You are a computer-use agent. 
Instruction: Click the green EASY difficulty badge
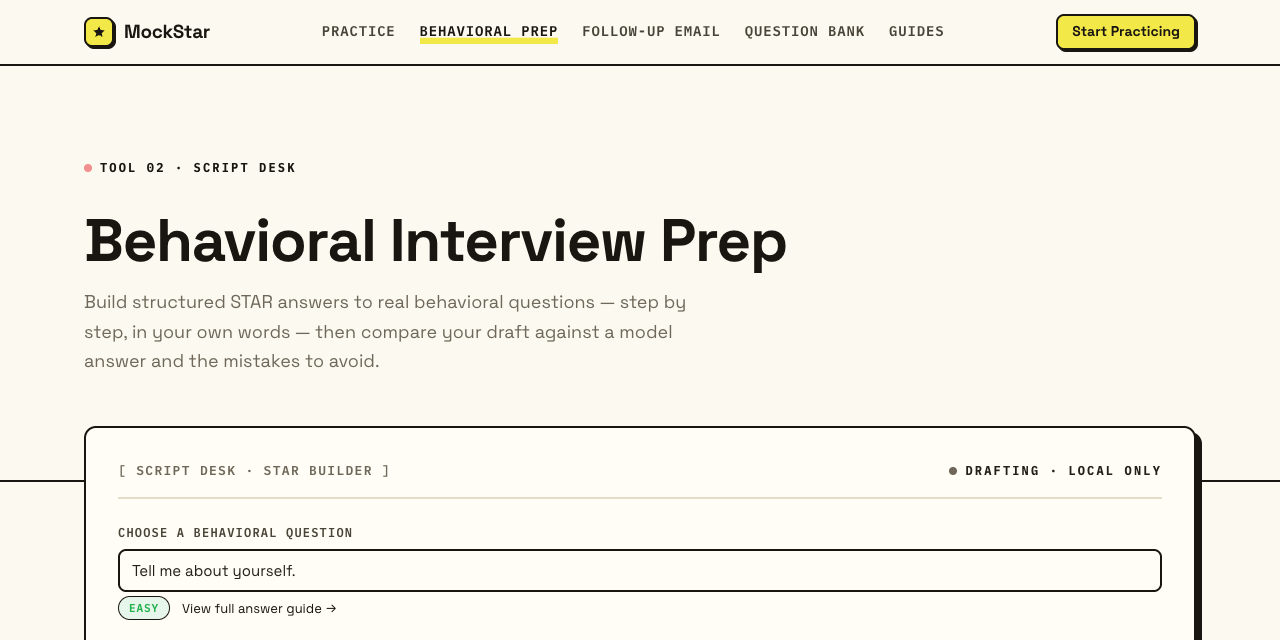pos(144,608)
